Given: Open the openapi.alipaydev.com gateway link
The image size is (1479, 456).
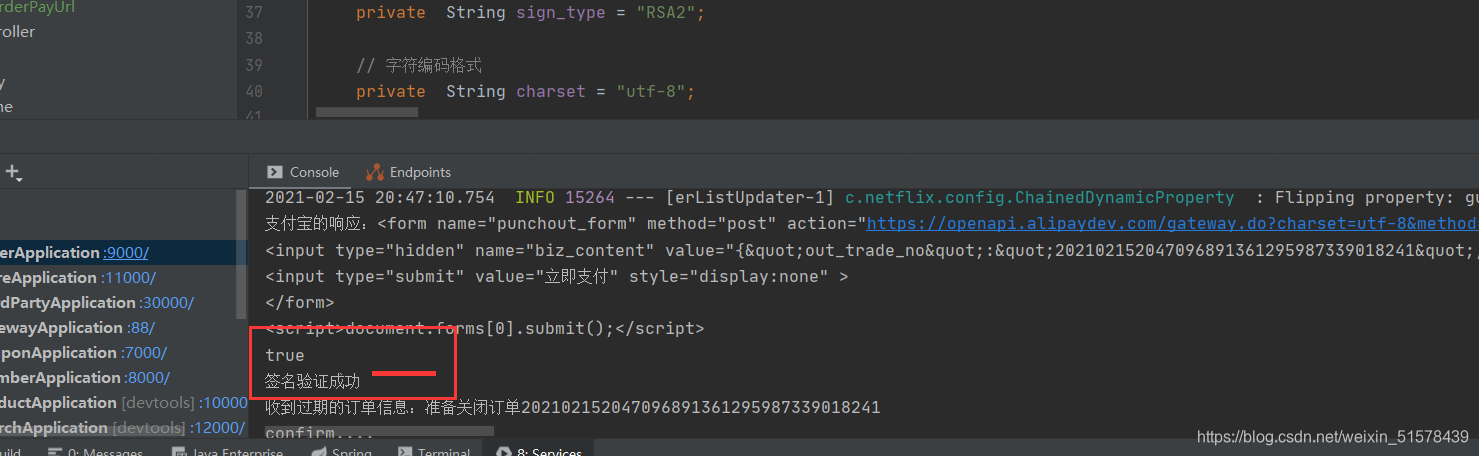Looking at the screenshot, I should [1172, 223].
